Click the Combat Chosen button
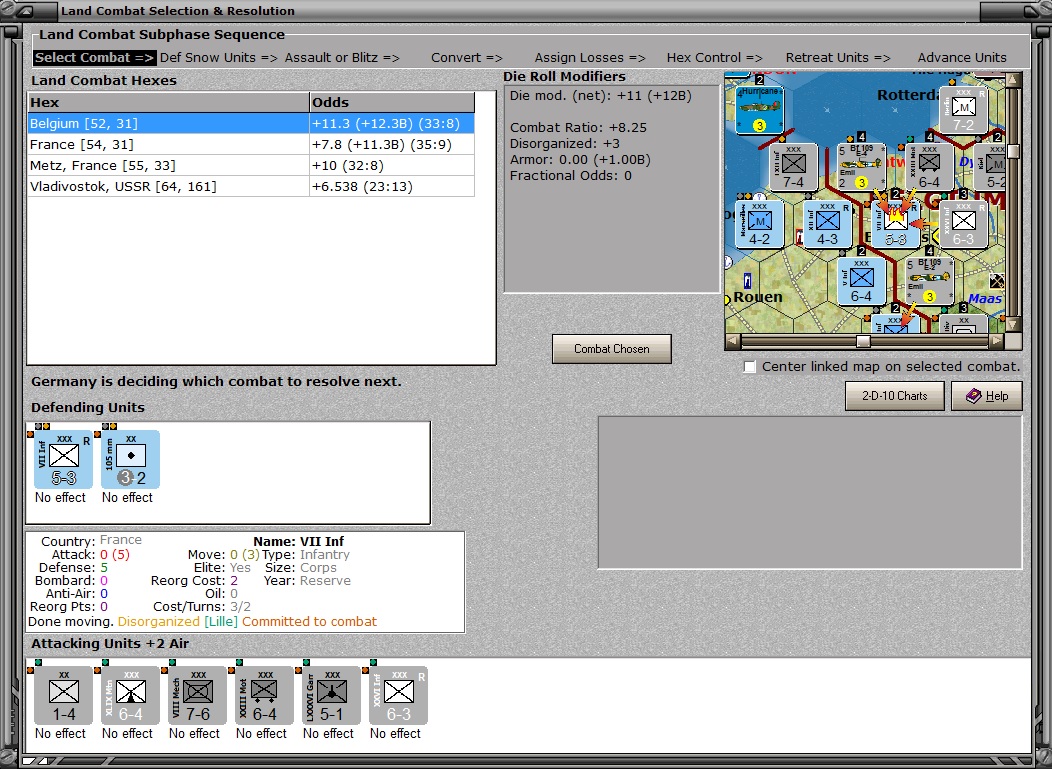 [611, 349]
